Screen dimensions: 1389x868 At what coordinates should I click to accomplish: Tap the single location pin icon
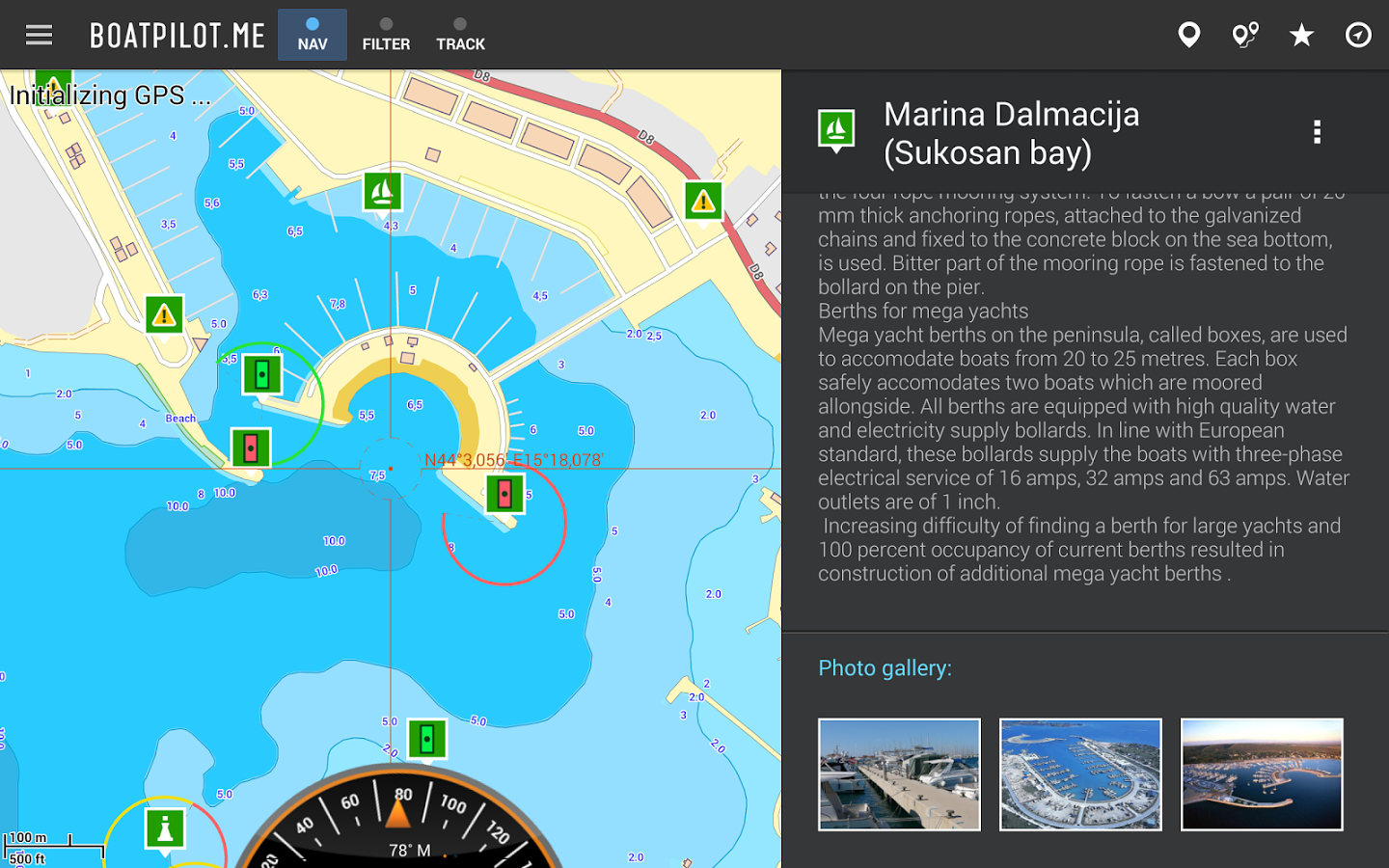point(1189,36)
